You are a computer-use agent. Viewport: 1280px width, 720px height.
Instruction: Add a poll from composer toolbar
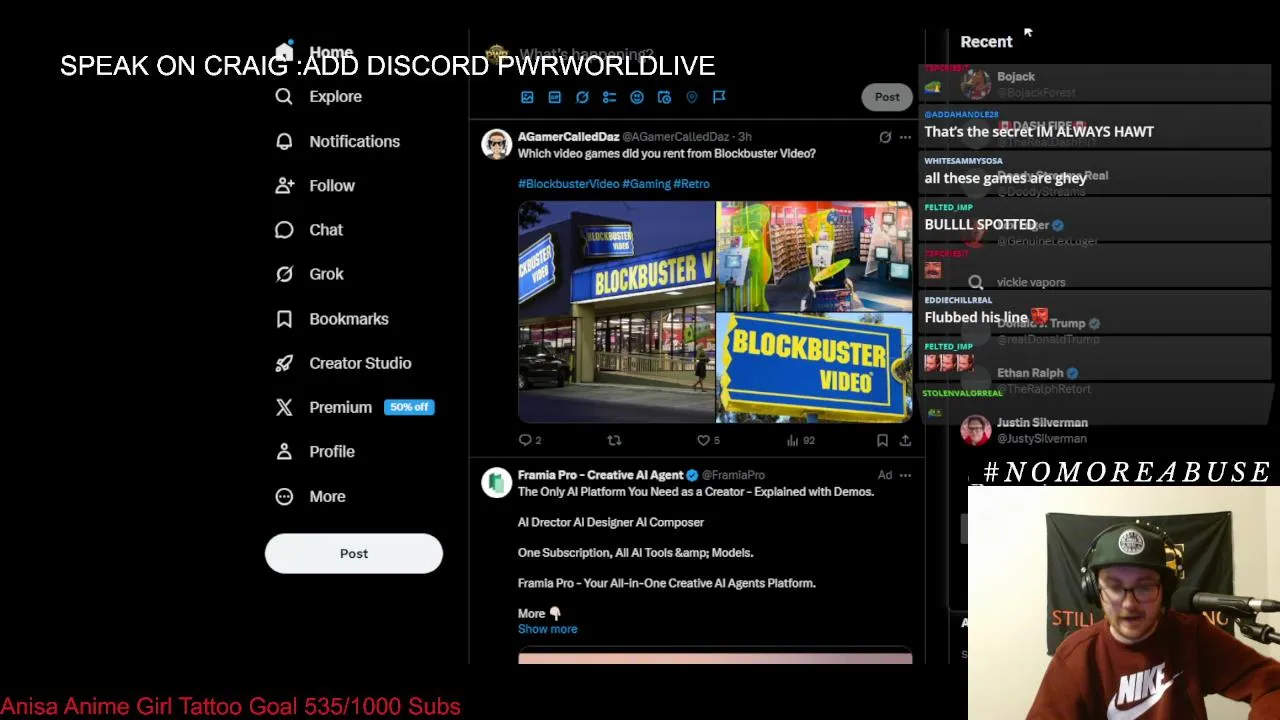(x=609, y=97)
